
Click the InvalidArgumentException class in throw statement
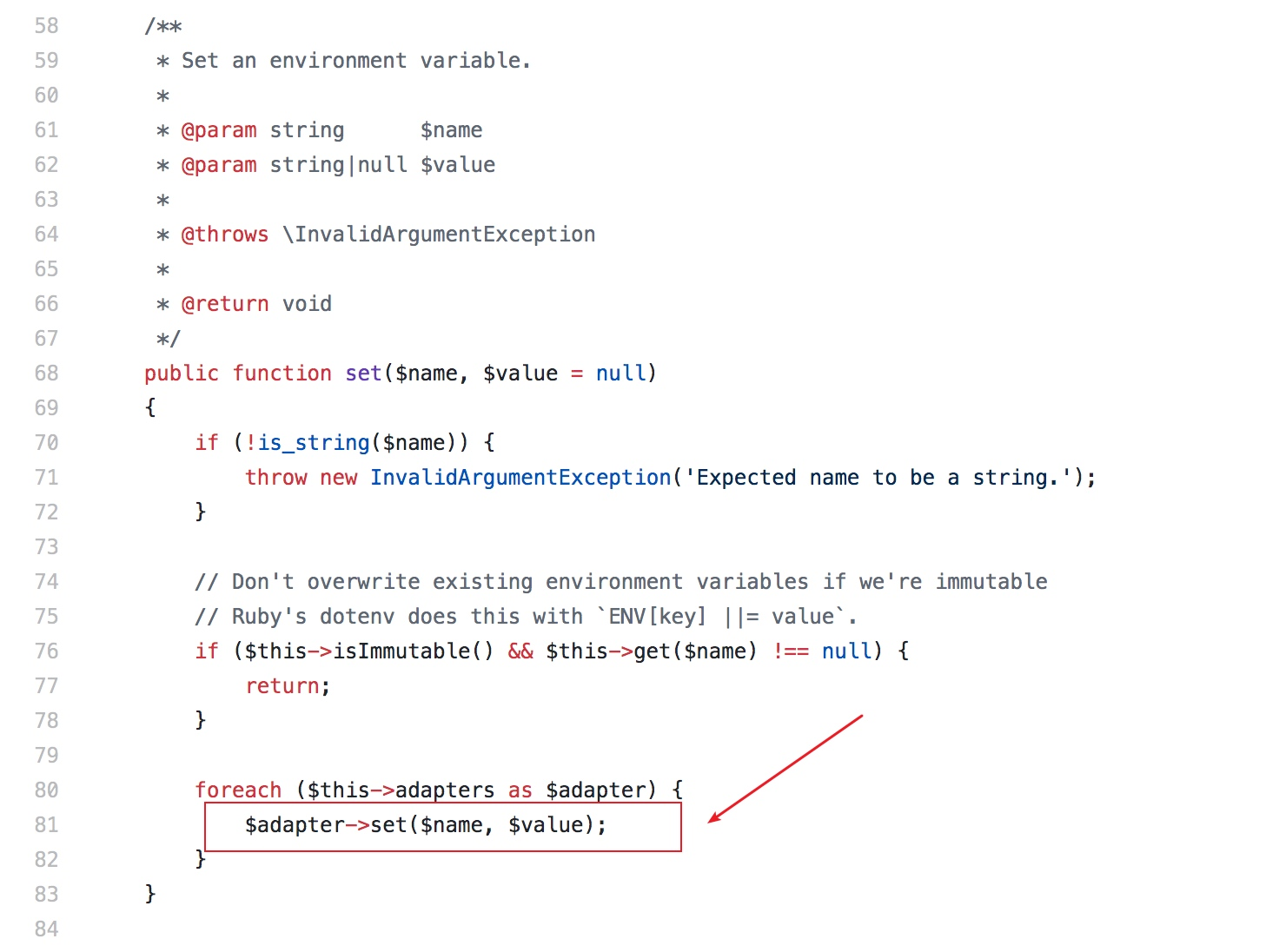point(520,478)
